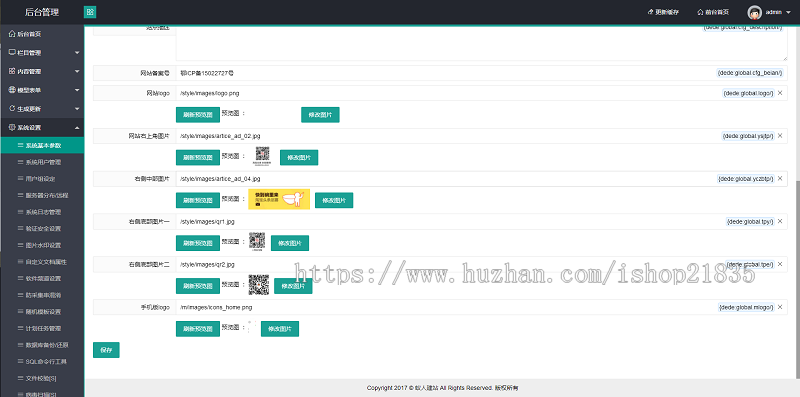
Task: Click 刷新预览图 under 网站logo
Action: (197, 115)
